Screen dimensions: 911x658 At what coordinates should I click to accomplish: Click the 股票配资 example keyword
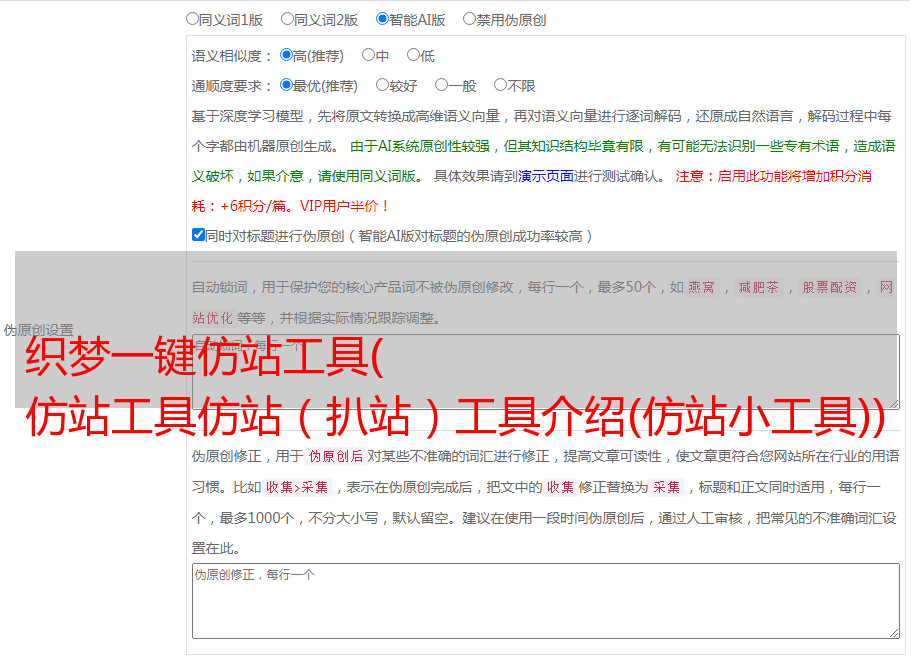[x=830, y=287]
